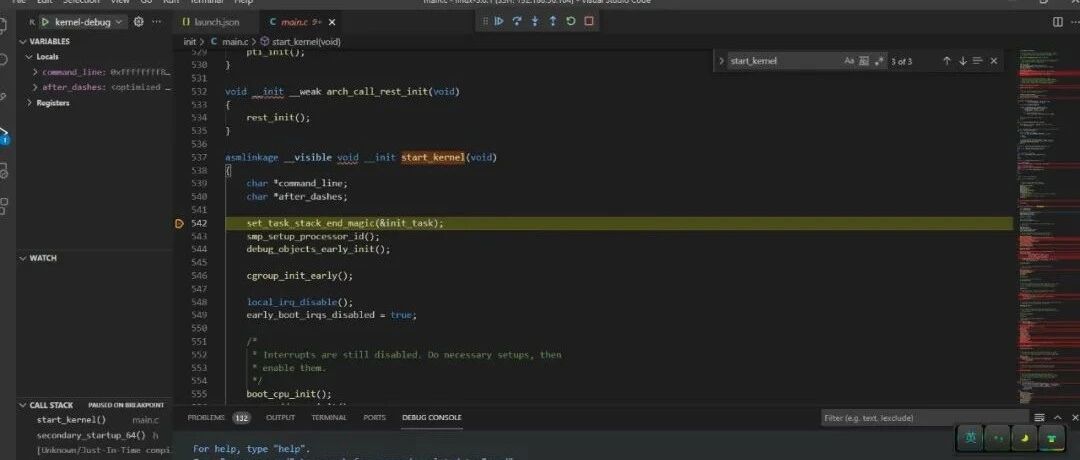This screenshot has height=460, width=1080.
Task: Select the Unknown/Just-In-Time stack frame
Action: click(95, 450)
